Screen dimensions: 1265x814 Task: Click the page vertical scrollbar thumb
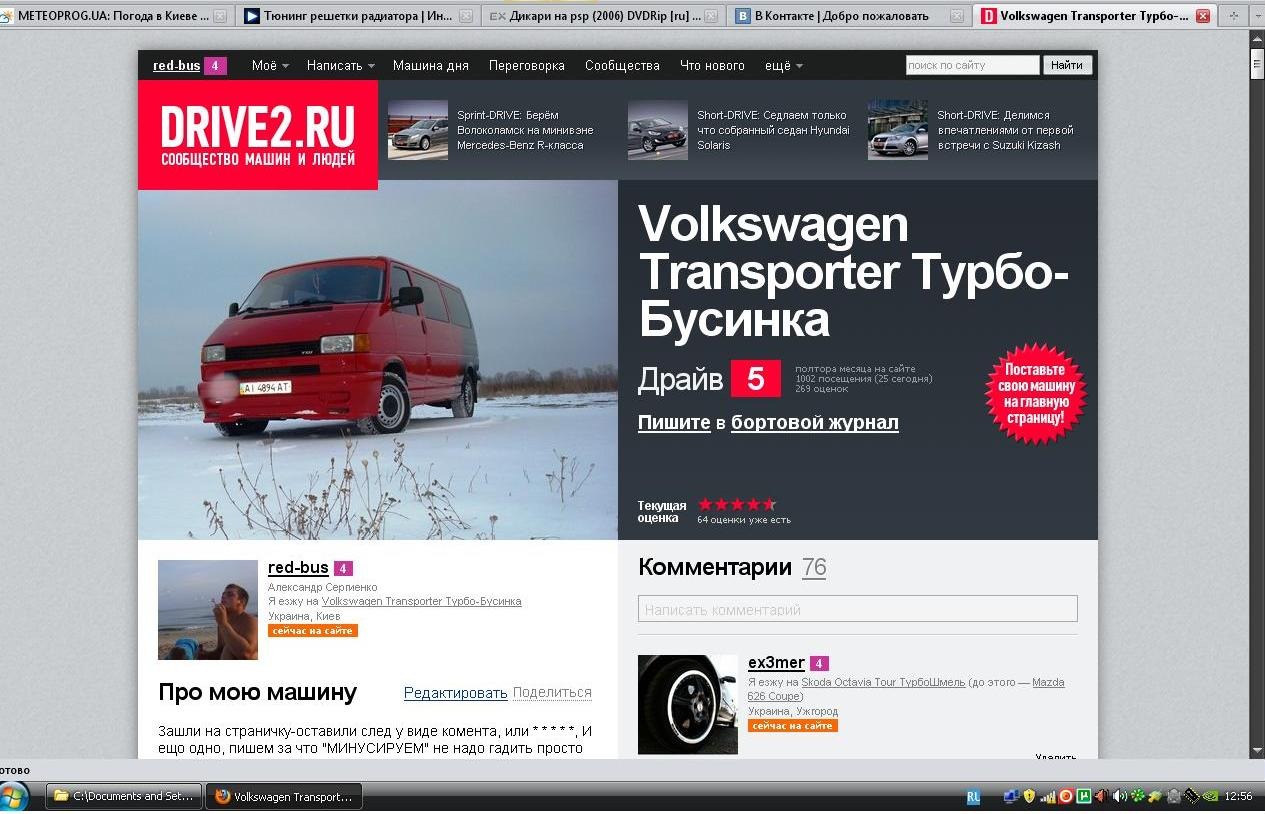tap(1257, 63)
